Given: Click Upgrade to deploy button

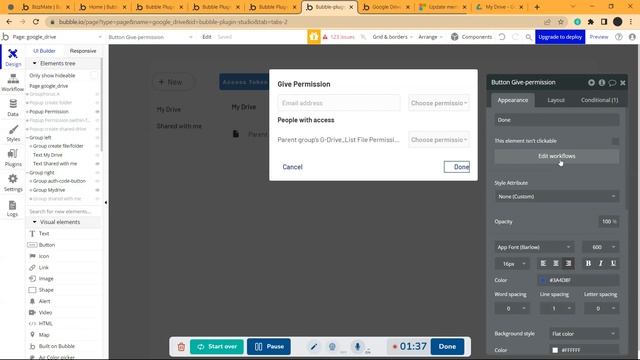Looking at the screenshot, I should click(560, 37).
